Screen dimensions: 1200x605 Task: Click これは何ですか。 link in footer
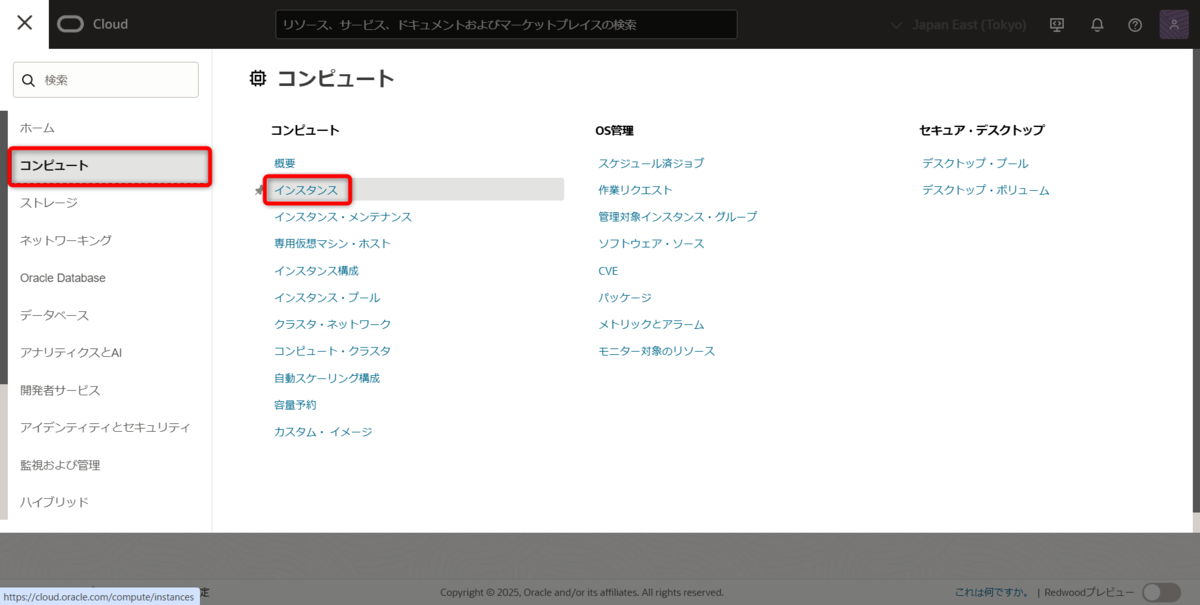pos(992,593)
